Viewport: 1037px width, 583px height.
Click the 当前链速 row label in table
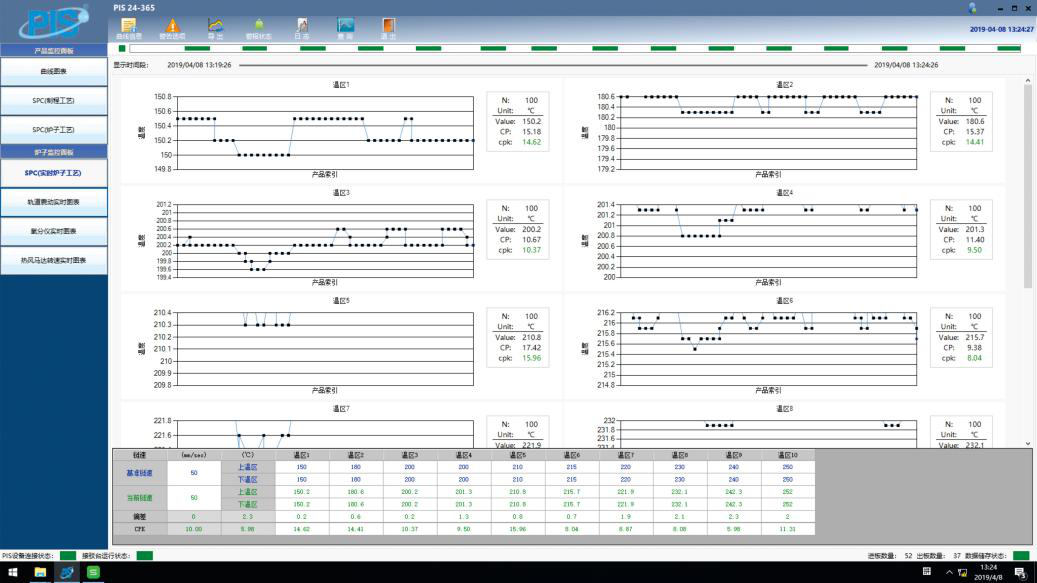(140, 498)
